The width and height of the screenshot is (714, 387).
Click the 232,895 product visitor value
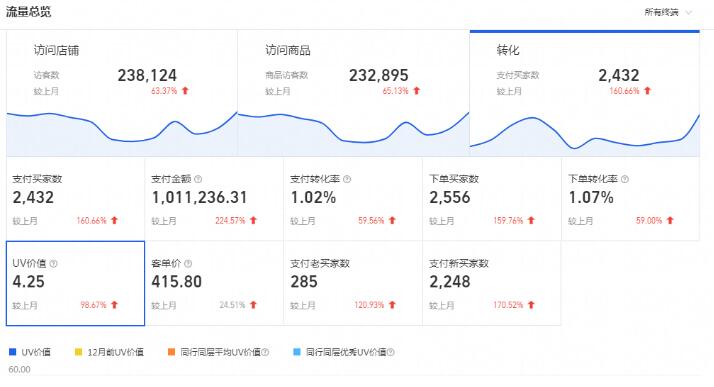379,76
